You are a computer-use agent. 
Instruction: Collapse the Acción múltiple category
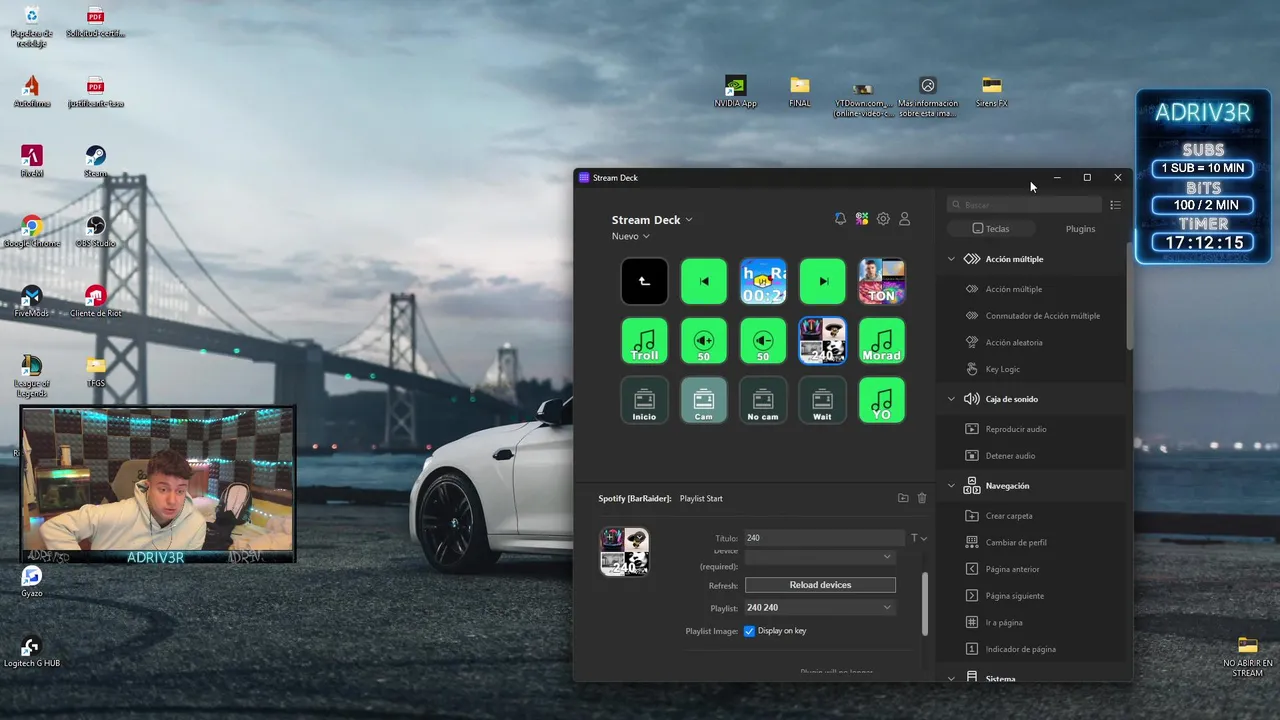pyautogui.click(x=951, y=259)
